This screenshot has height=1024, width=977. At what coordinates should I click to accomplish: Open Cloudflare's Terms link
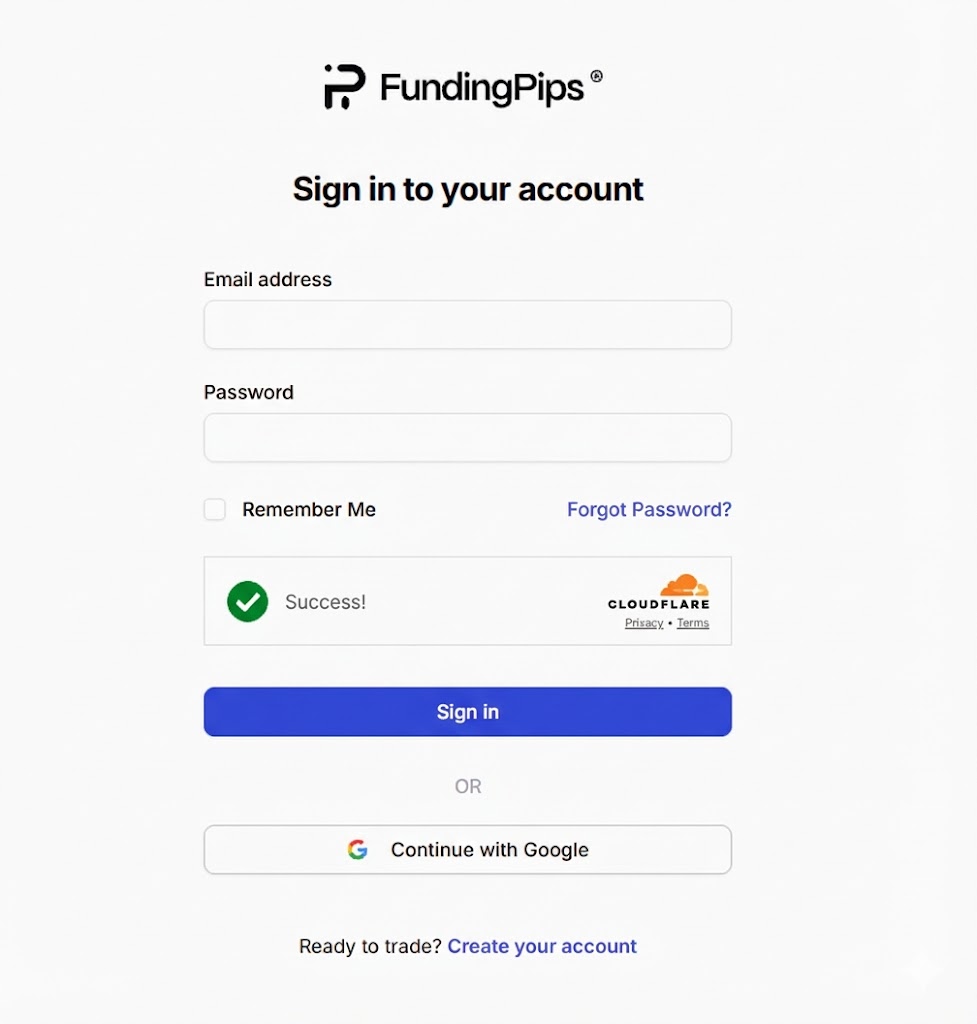pyautogui.click(x=692, y=622)
